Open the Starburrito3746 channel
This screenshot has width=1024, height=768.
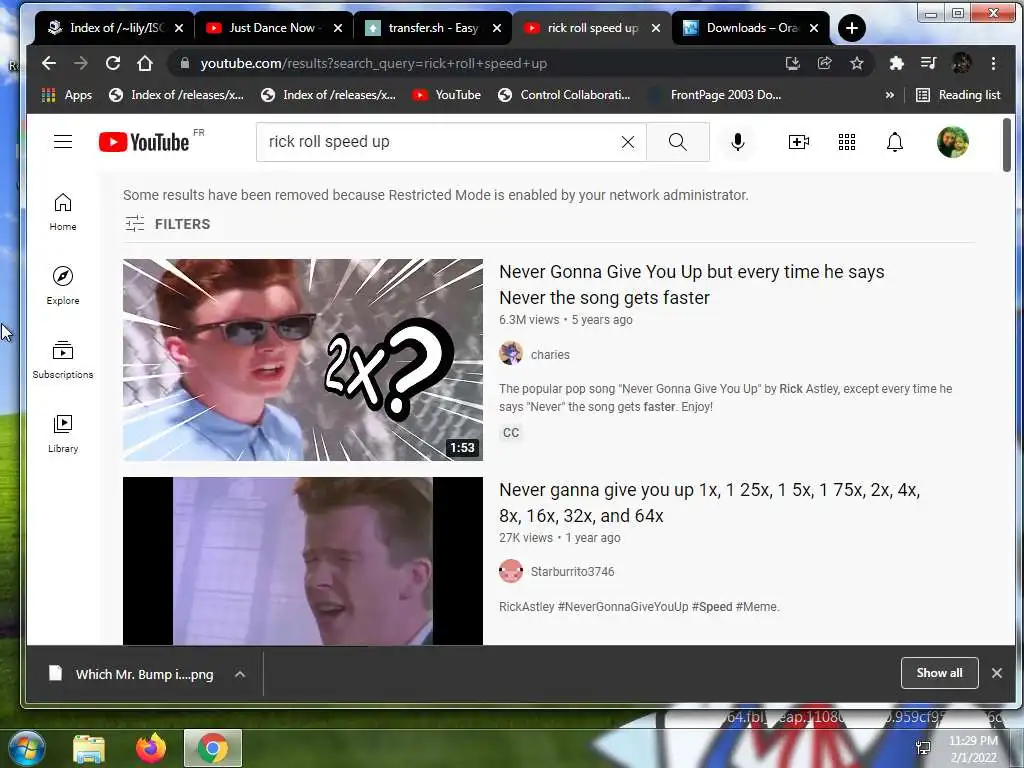572,571
